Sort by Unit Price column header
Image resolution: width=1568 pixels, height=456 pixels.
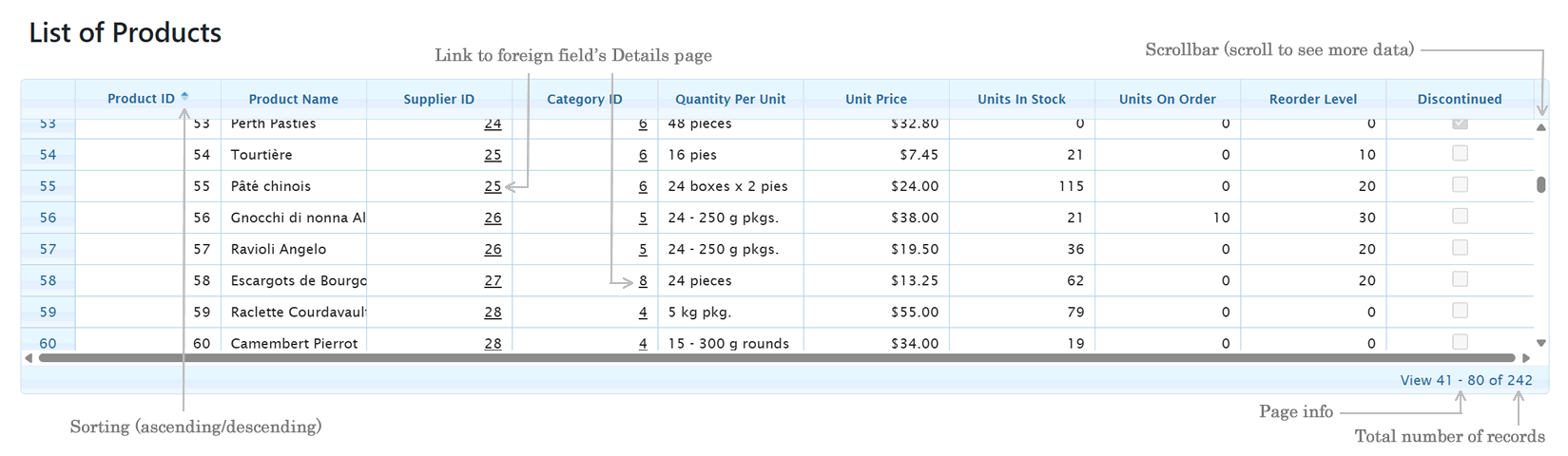click(x=876, y=99)
